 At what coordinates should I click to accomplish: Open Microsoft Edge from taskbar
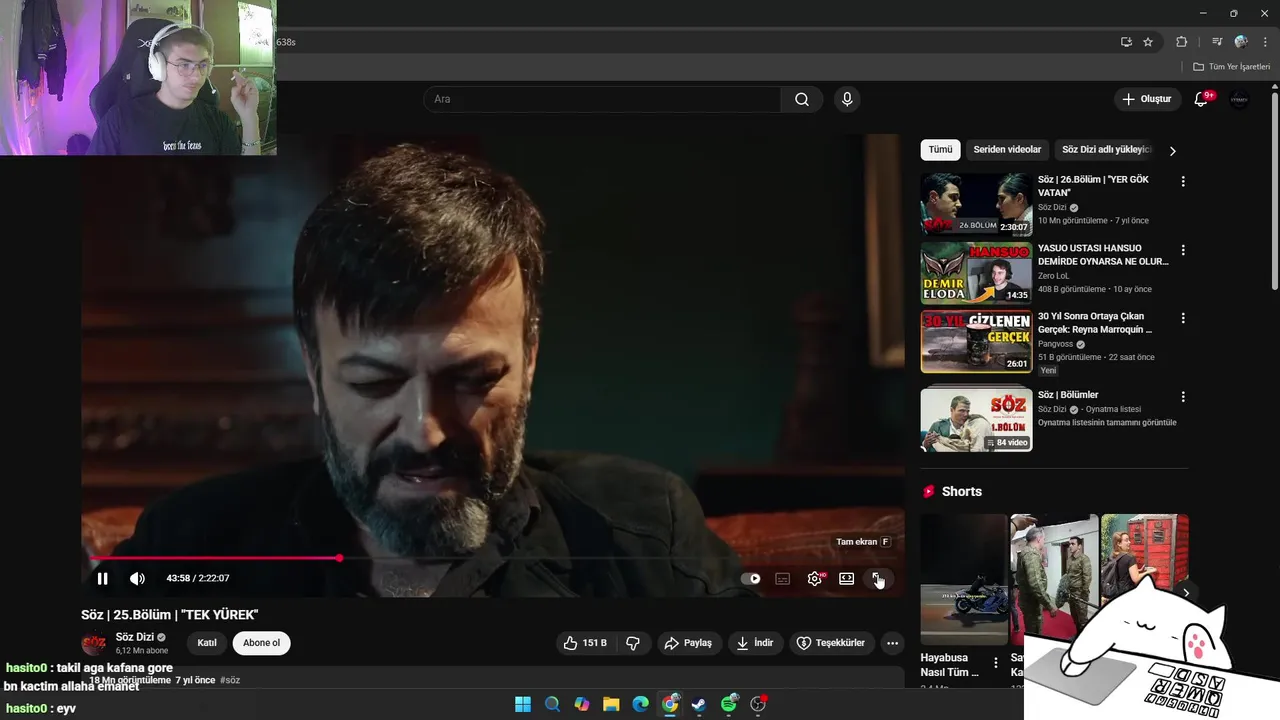coord(640,704)
